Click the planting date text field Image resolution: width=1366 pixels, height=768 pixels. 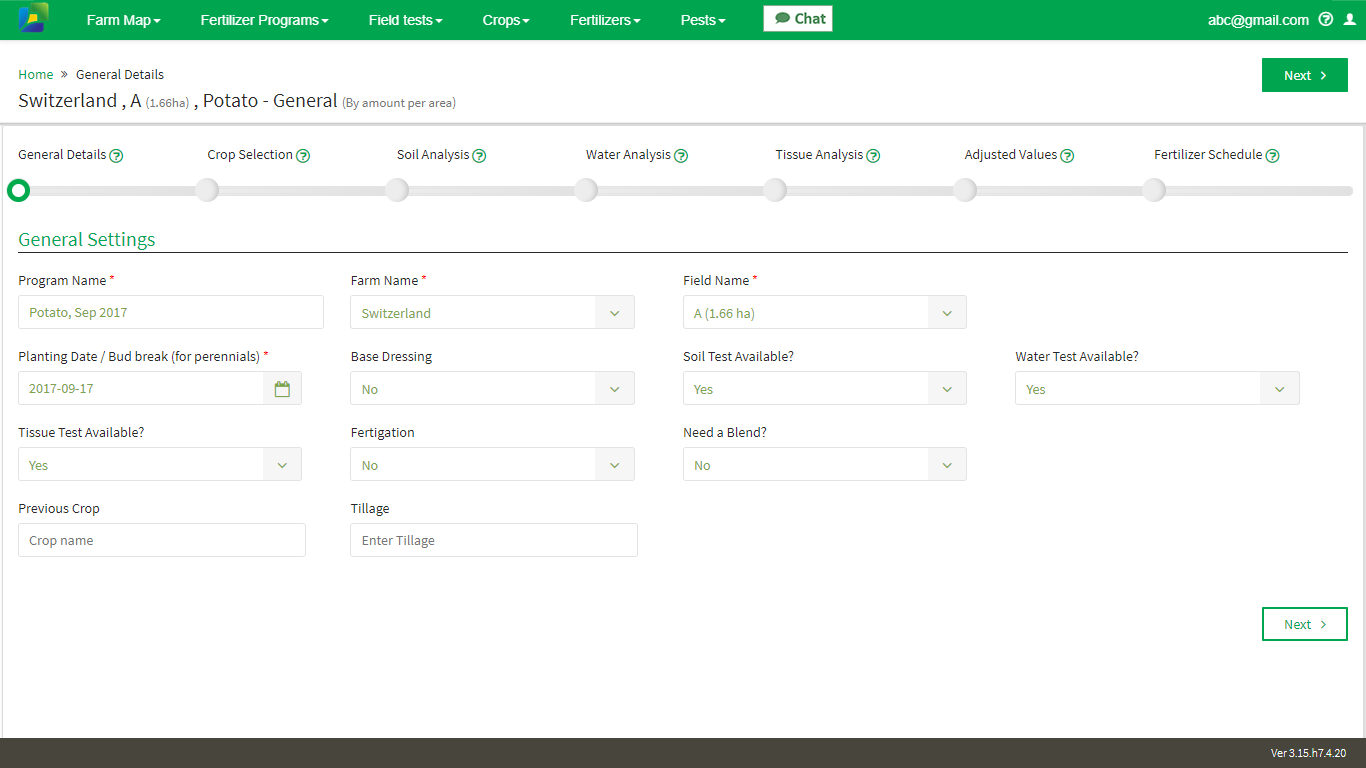click(x=141, y=389)
